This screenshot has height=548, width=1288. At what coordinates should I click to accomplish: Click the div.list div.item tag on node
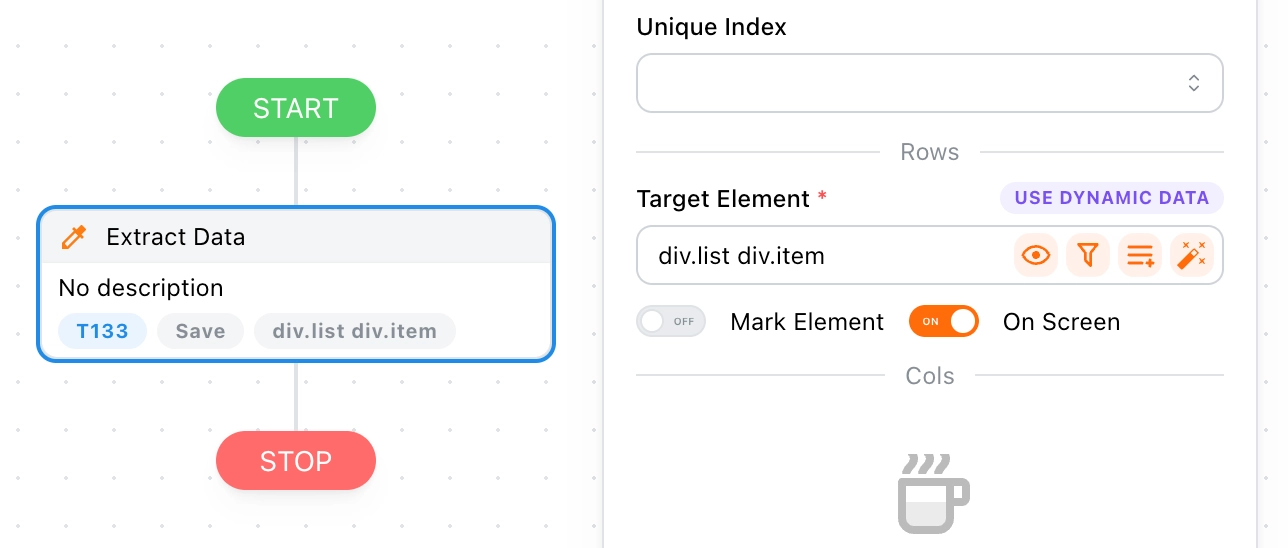[355, 331]
